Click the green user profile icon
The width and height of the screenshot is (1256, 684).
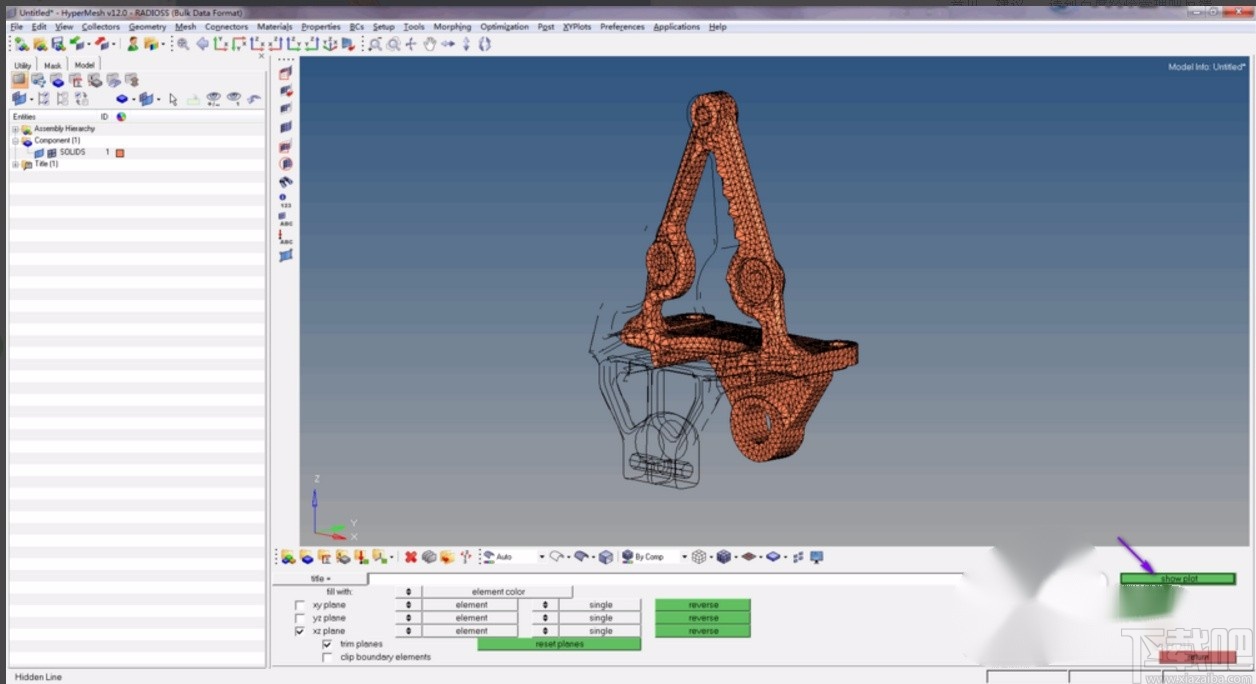coord(133,44)
